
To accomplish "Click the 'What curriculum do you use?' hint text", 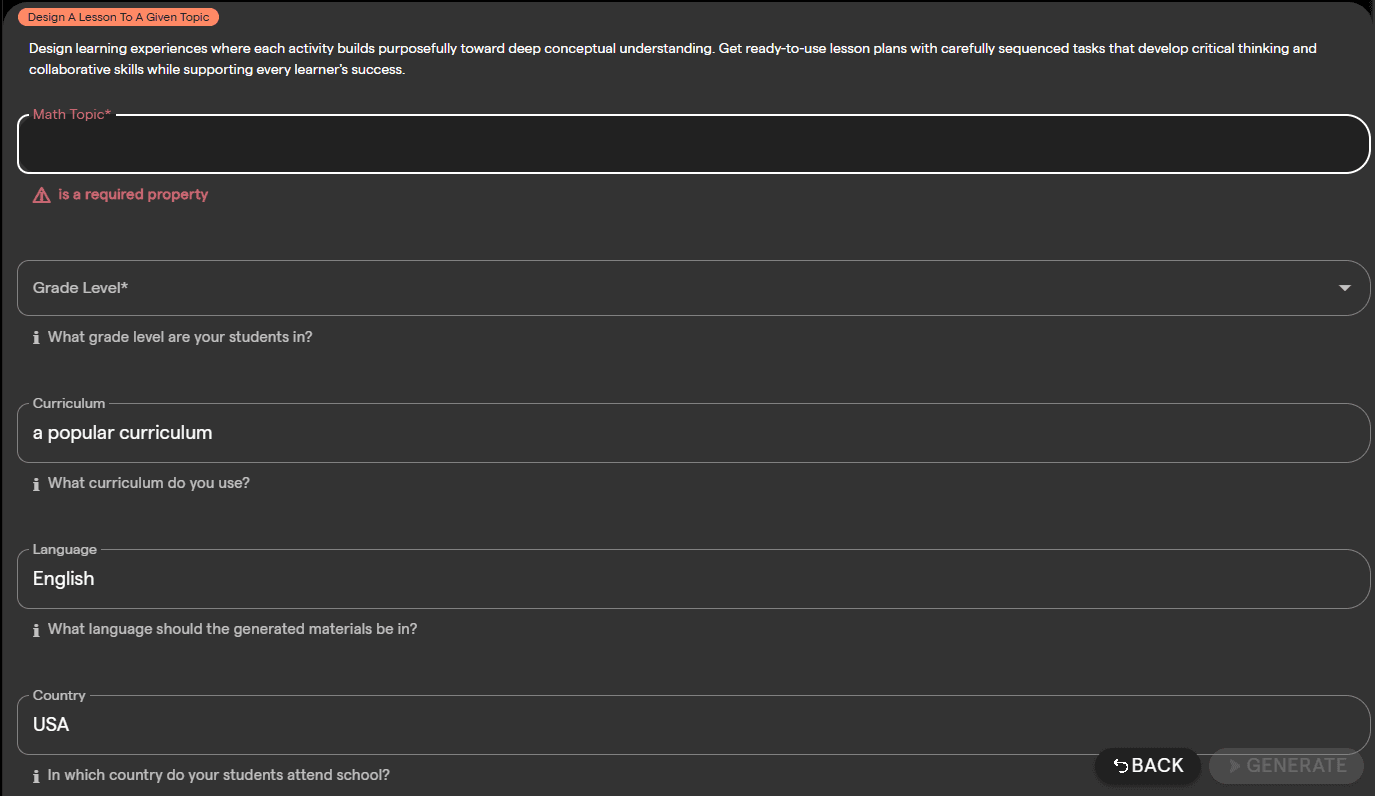I will point(149,483).
